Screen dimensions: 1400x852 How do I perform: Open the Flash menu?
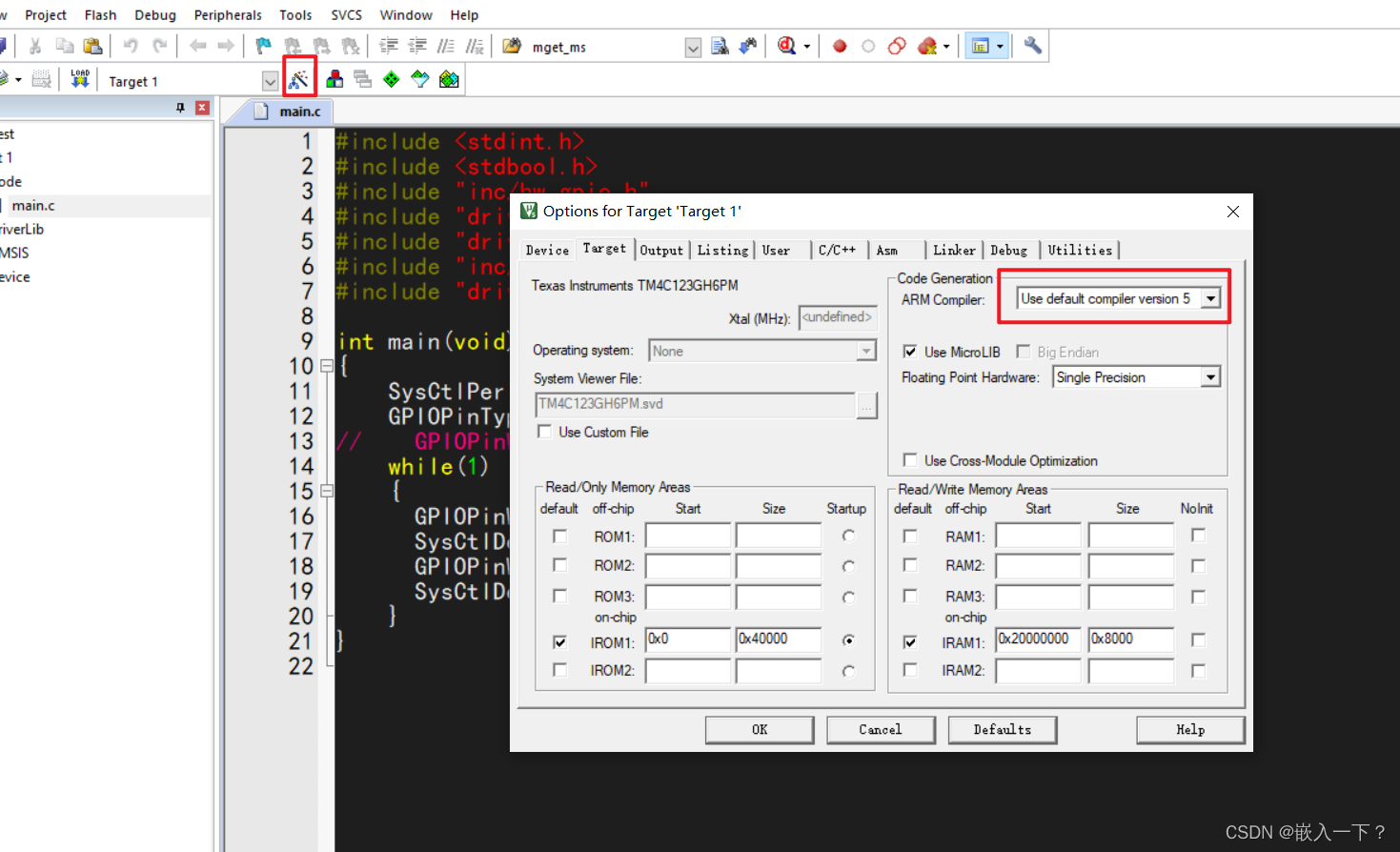100,15
